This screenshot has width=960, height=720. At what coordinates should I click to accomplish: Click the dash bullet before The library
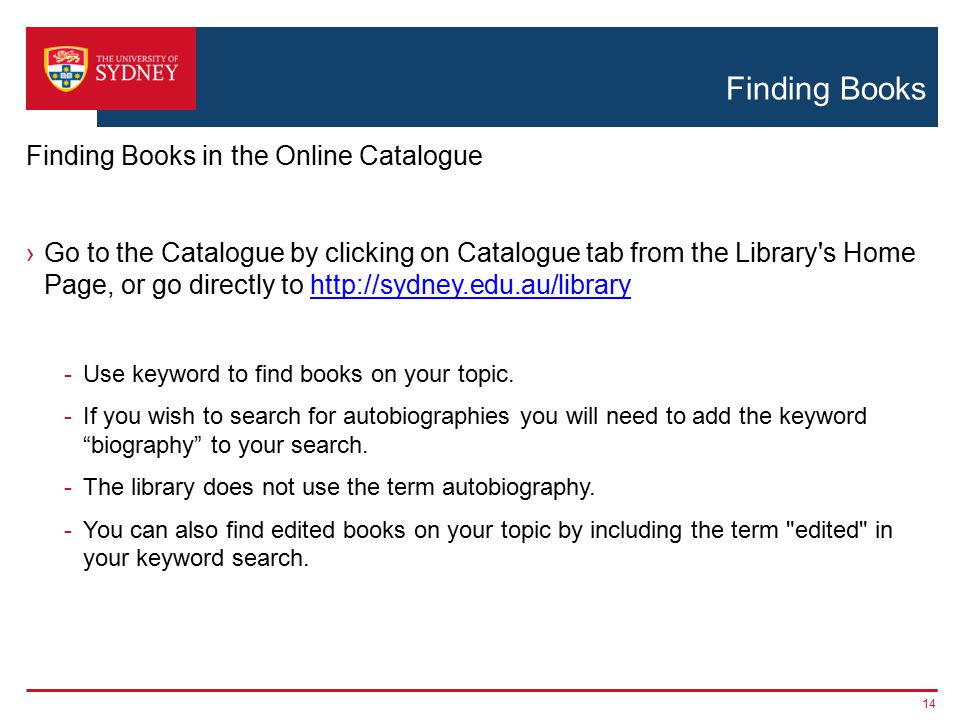68,488
